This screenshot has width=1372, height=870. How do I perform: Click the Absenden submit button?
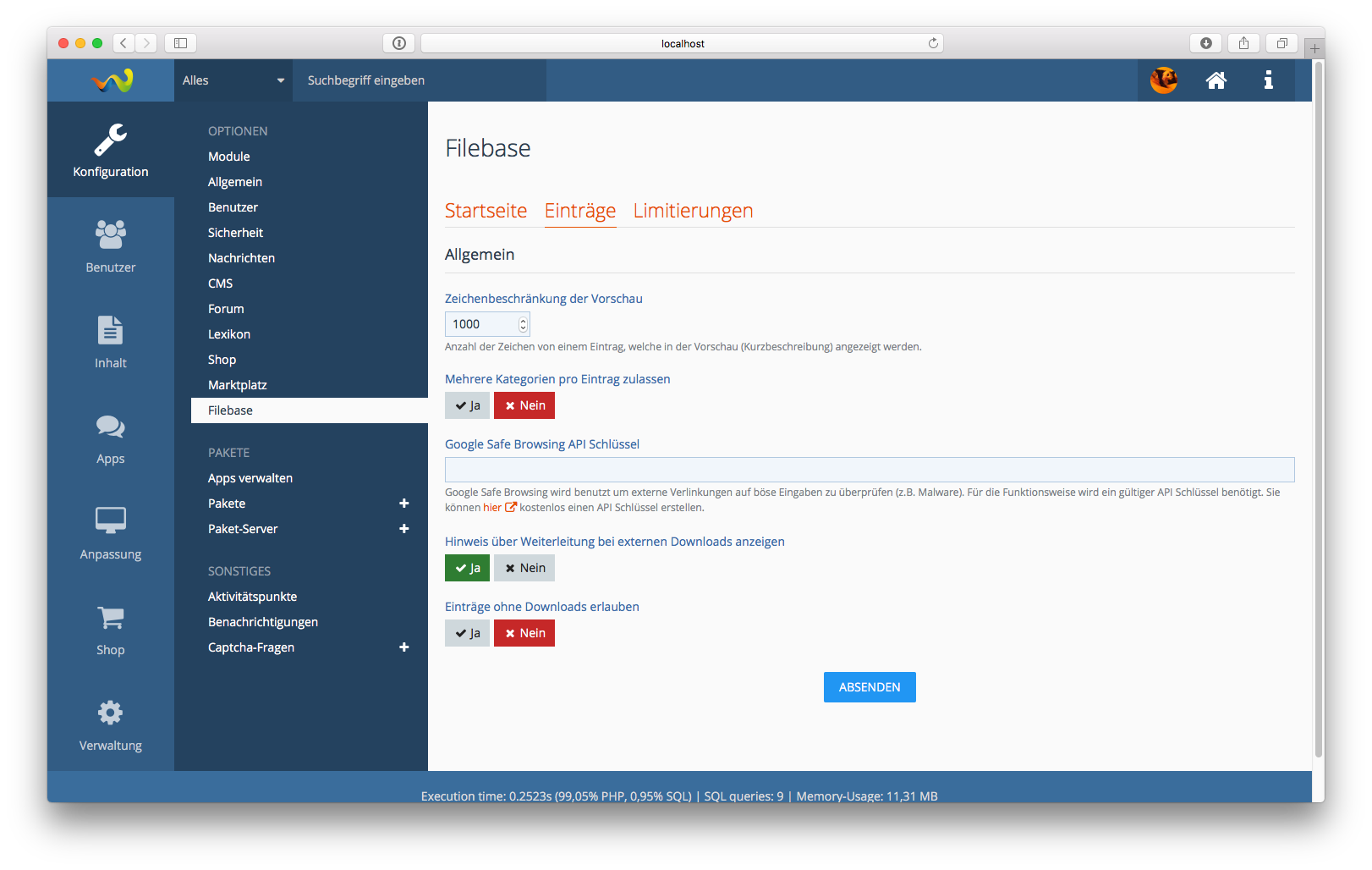(x=869, y=687)
